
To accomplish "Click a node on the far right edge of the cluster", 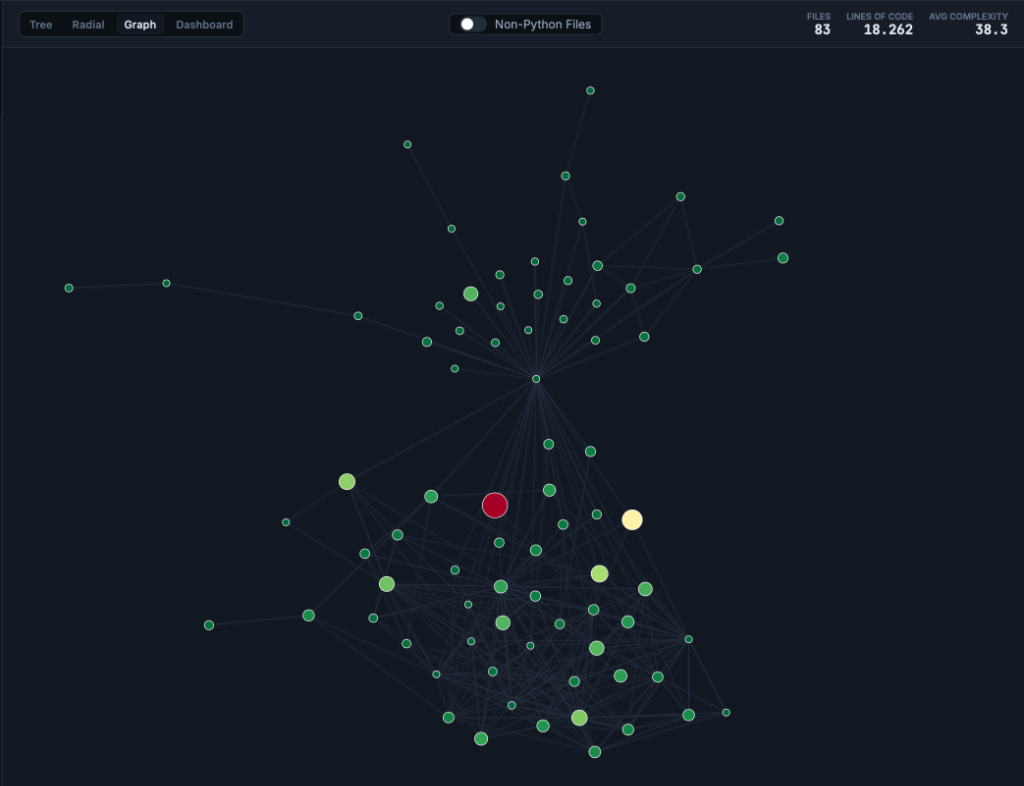I will pos(724,712).
